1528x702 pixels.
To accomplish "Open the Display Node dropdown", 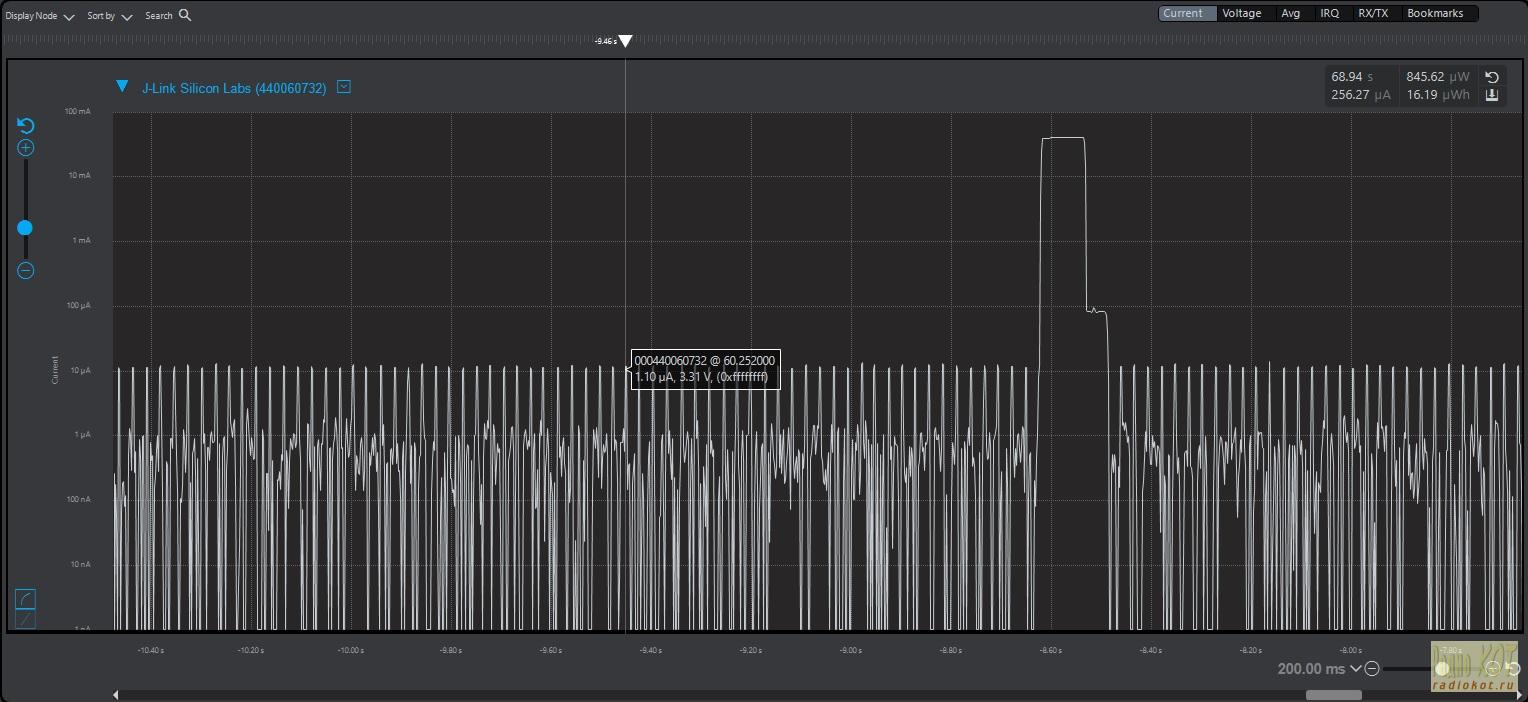I will tap(69, 17).
